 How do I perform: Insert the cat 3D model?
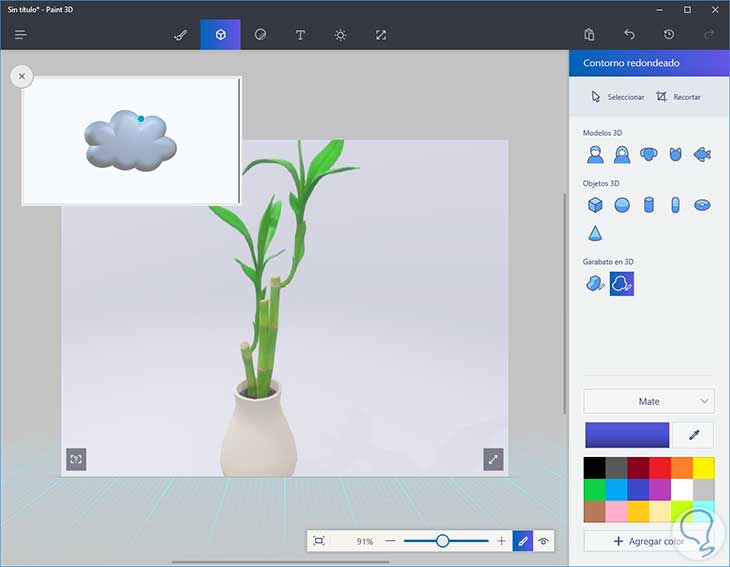676,154
